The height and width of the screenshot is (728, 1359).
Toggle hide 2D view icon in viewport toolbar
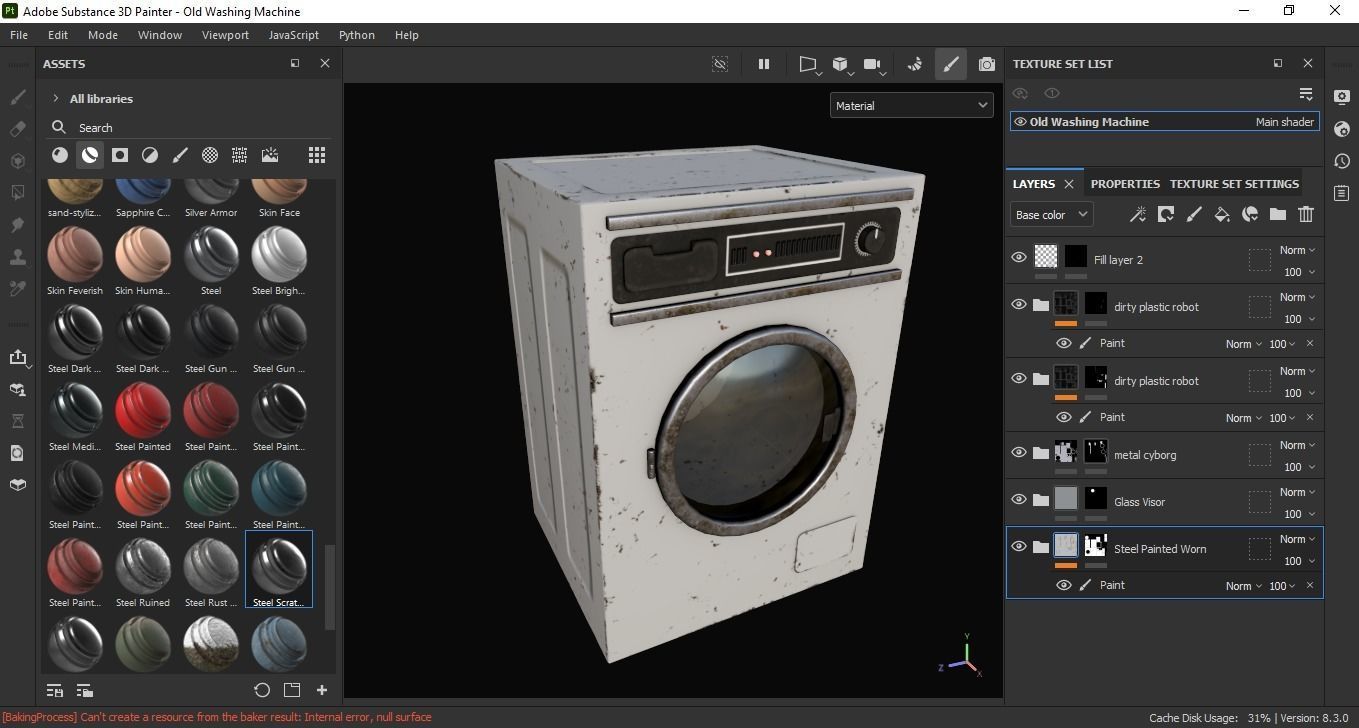coord(720,64)
